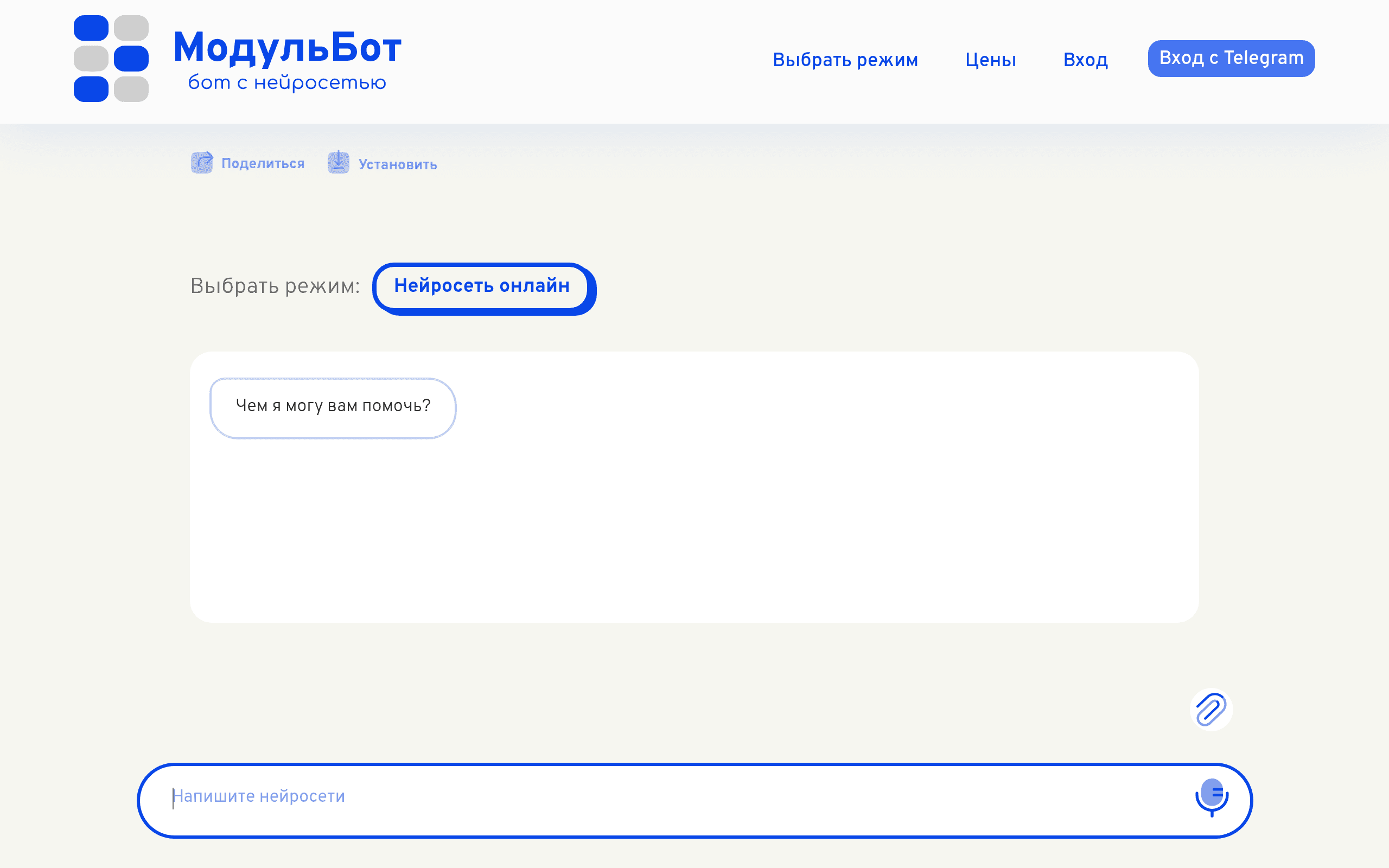The image size is (1389, 868).
Task: Click the МодульБот logo squares icon
Action: [111, 59]
